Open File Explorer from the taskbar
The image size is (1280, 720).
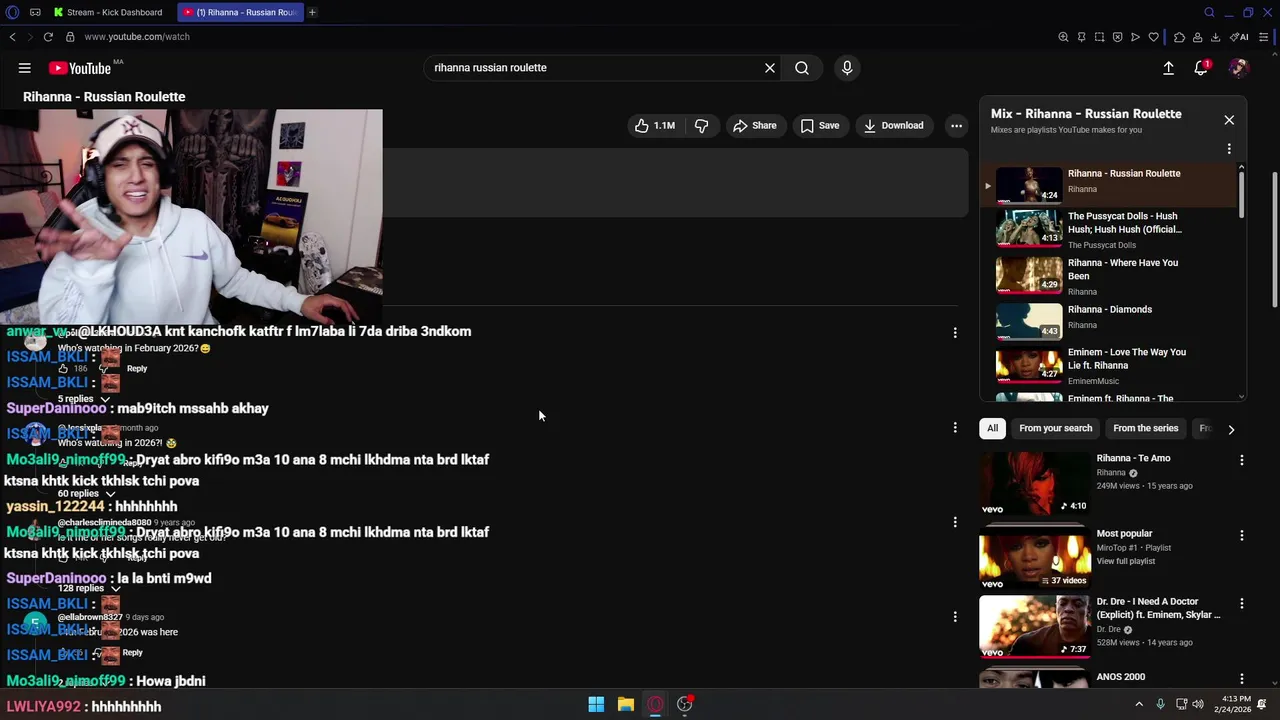(x=626, y=704)
